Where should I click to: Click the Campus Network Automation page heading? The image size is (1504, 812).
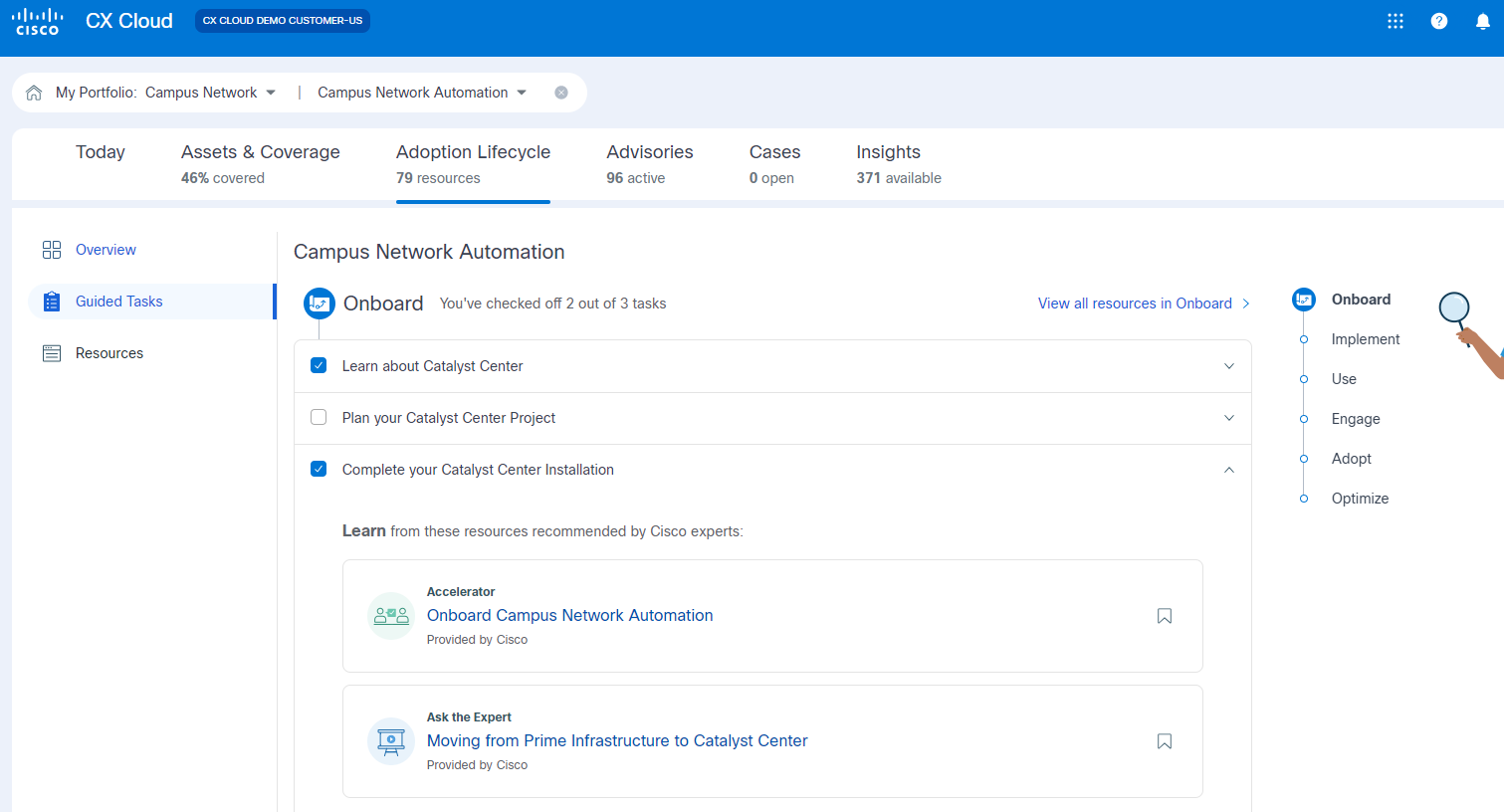(429, 252)
